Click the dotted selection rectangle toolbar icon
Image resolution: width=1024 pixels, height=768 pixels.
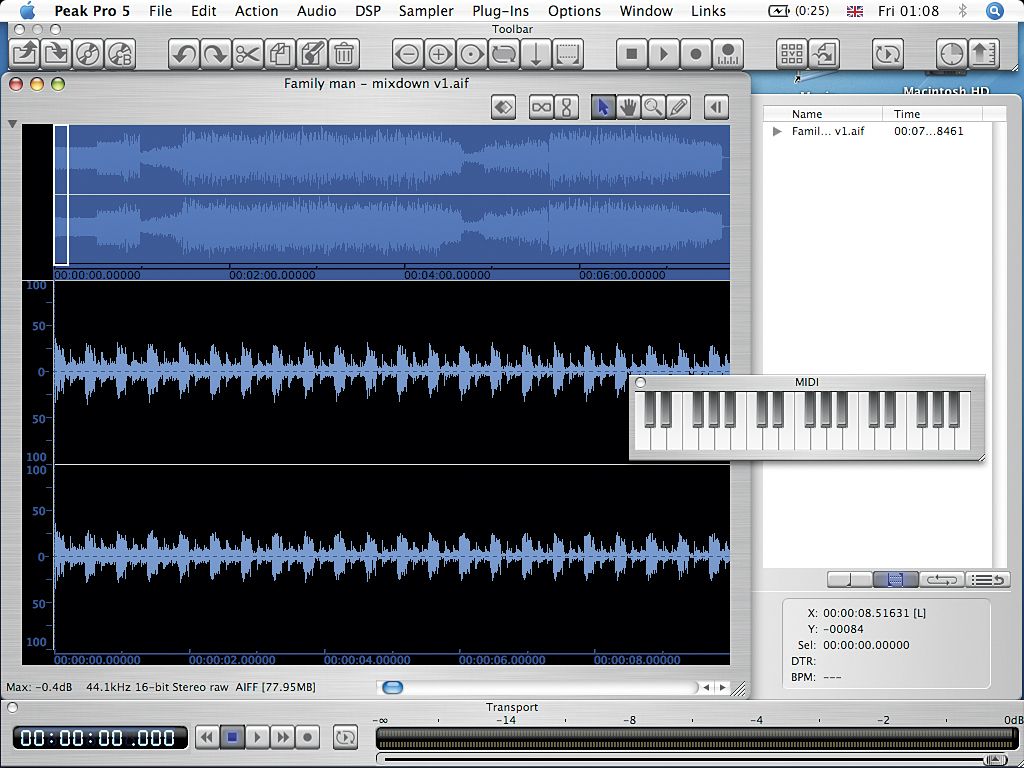point(568,54)
